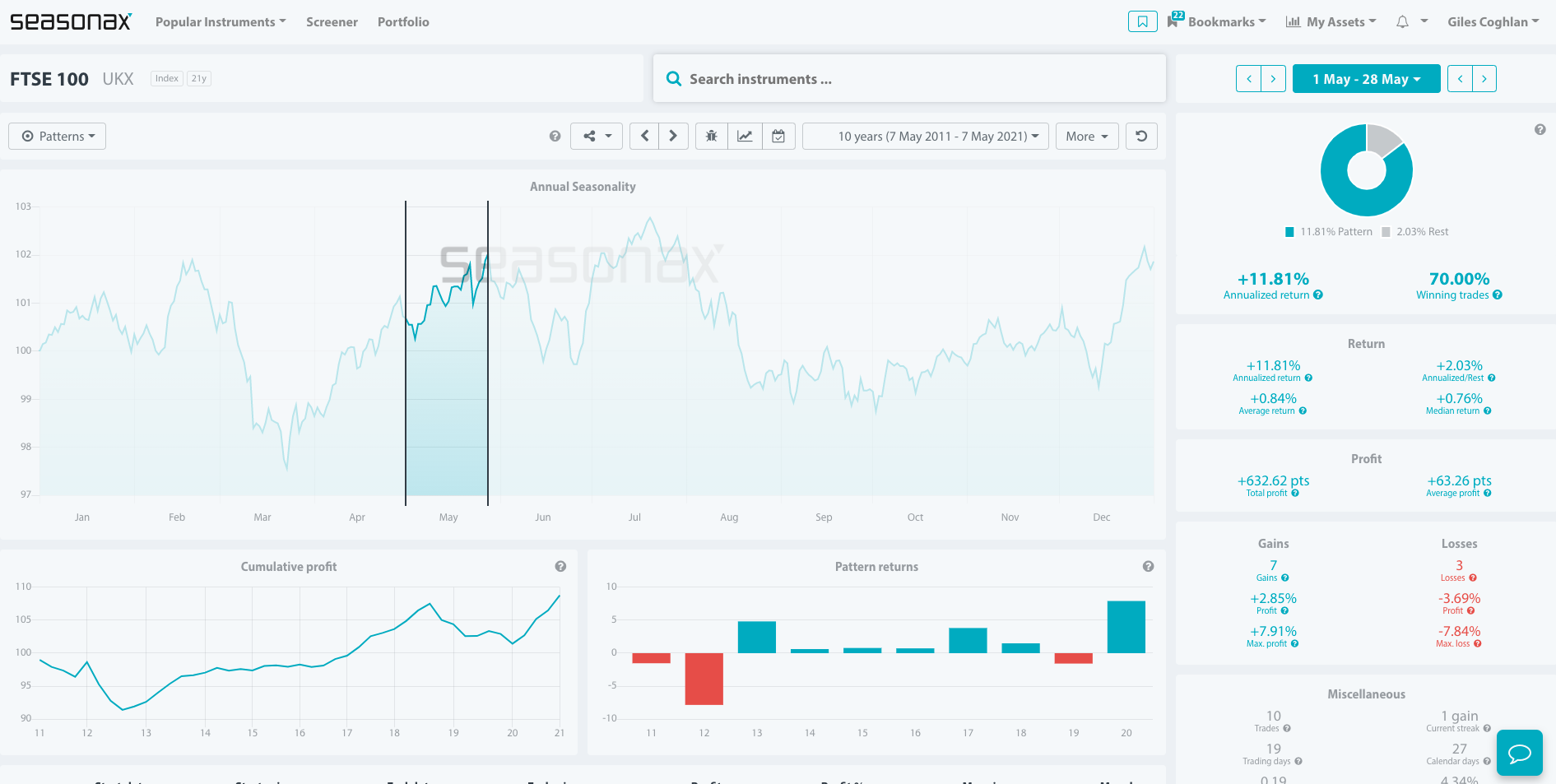The width and height of the screenshot is (1556, 784).
Task: Open the Patterns dropdown
Action: [58, 136]
